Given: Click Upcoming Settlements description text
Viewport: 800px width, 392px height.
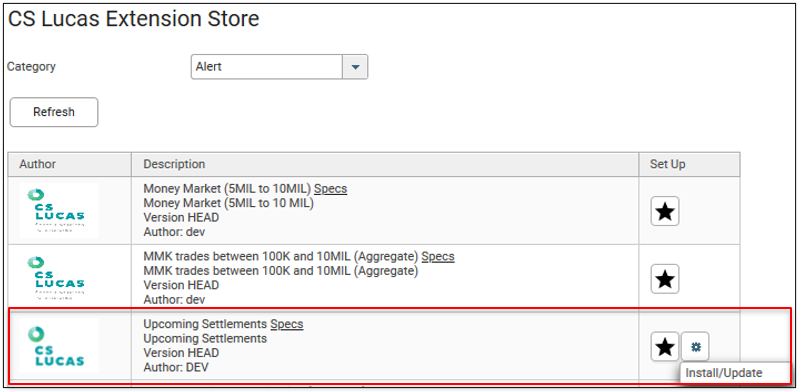Looking at the screenshot, I should point(205,338).
